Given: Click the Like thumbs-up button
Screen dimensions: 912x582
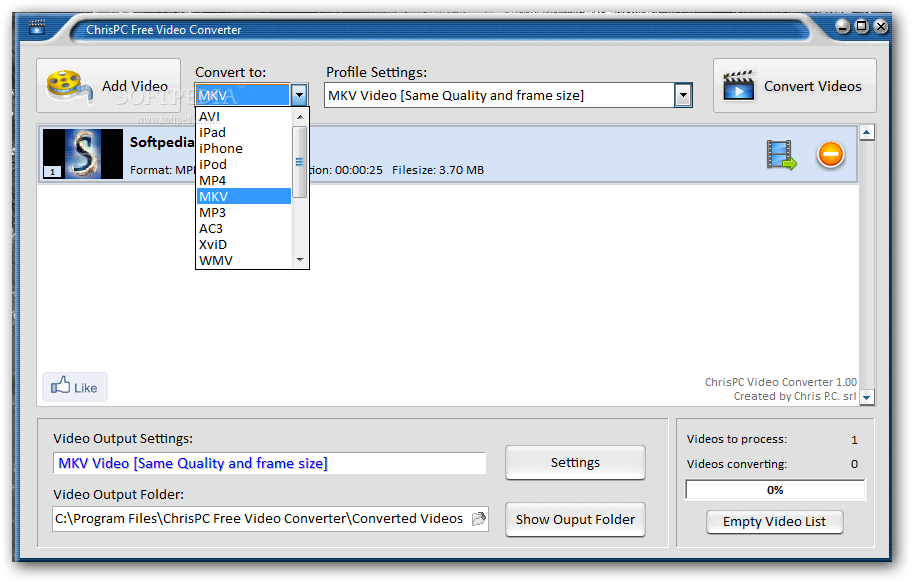Looking at the screenshot, I should pos(75,387).
